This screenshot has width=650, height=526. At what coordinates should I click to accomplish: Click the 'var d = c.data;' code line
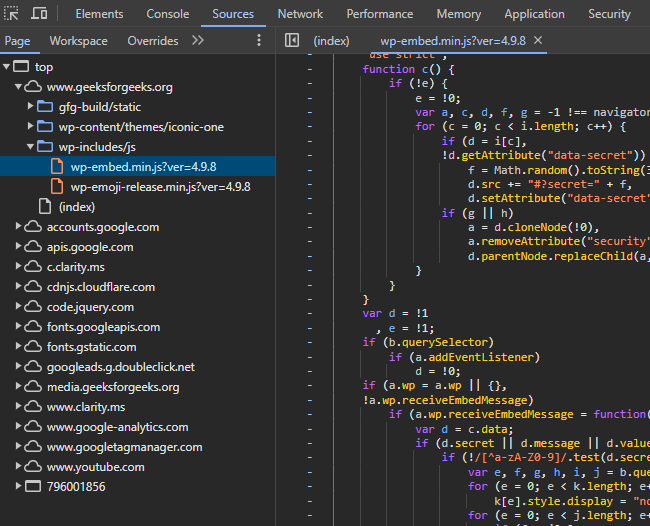[464, 429]
